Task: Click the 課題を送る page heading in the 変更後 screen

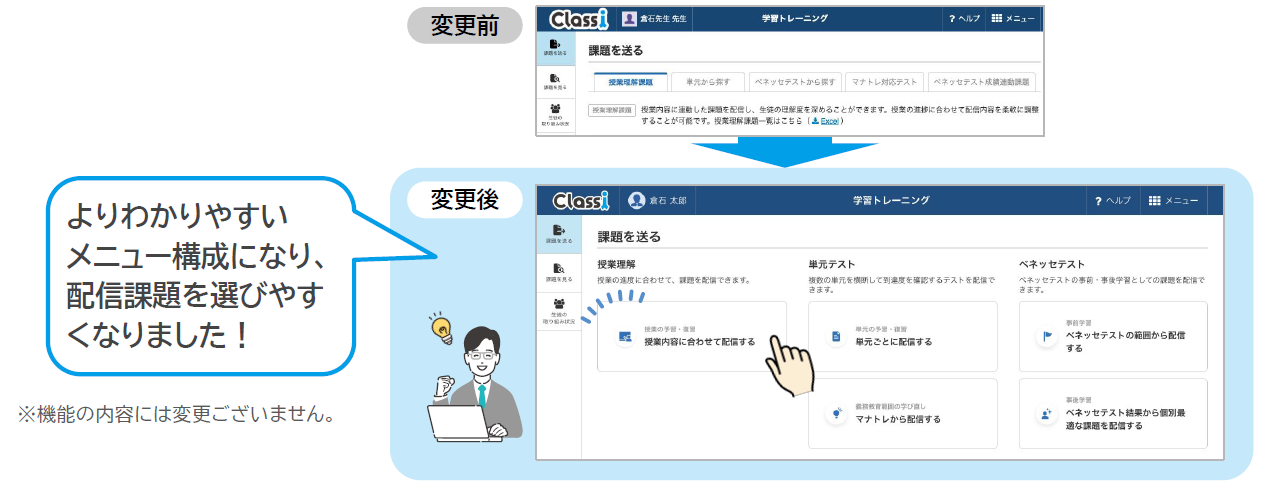Action: 629,237
